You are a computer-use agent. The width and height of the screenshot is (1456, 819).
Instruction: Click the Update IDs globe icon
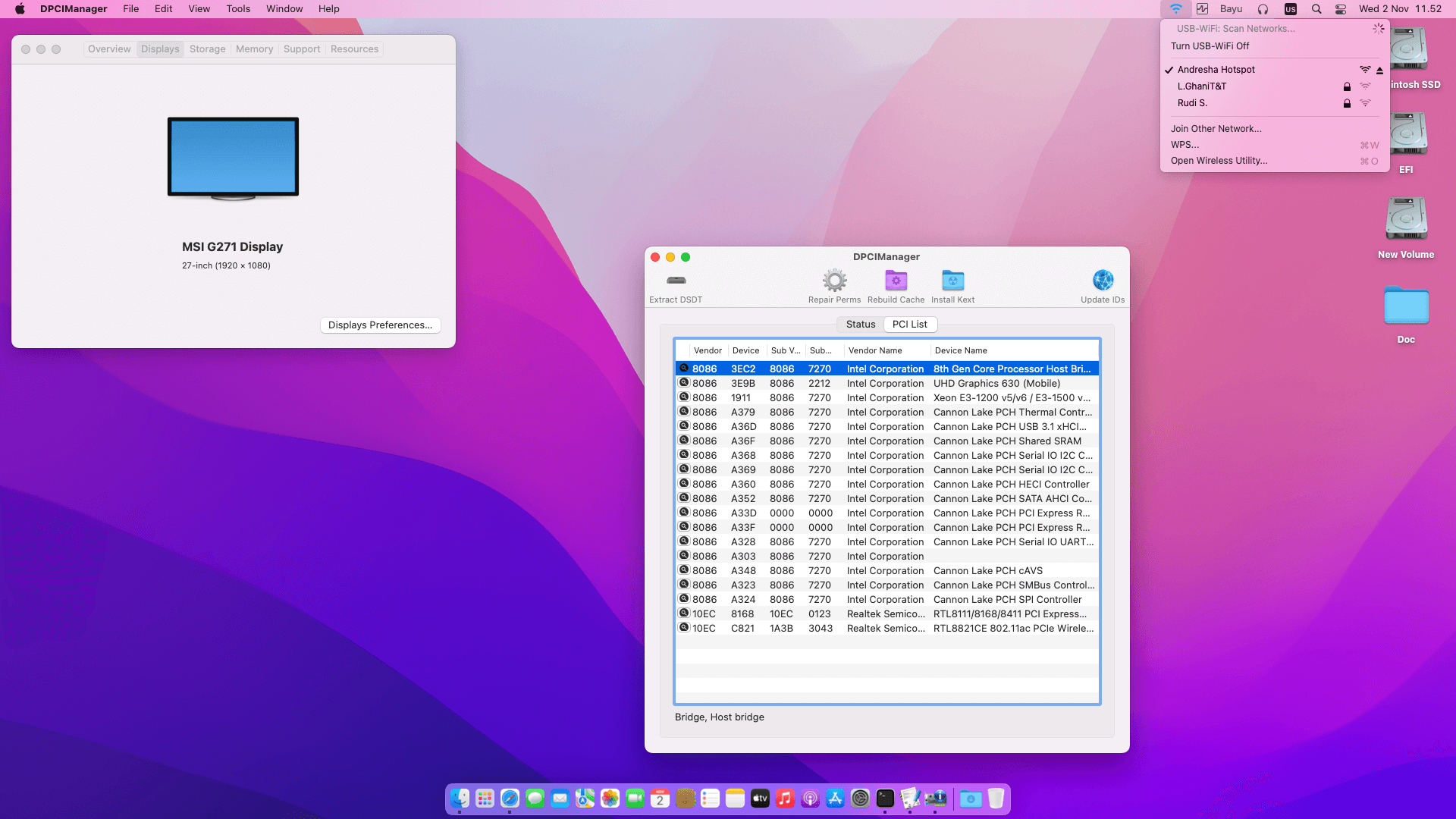click(x=1103, y=281)
